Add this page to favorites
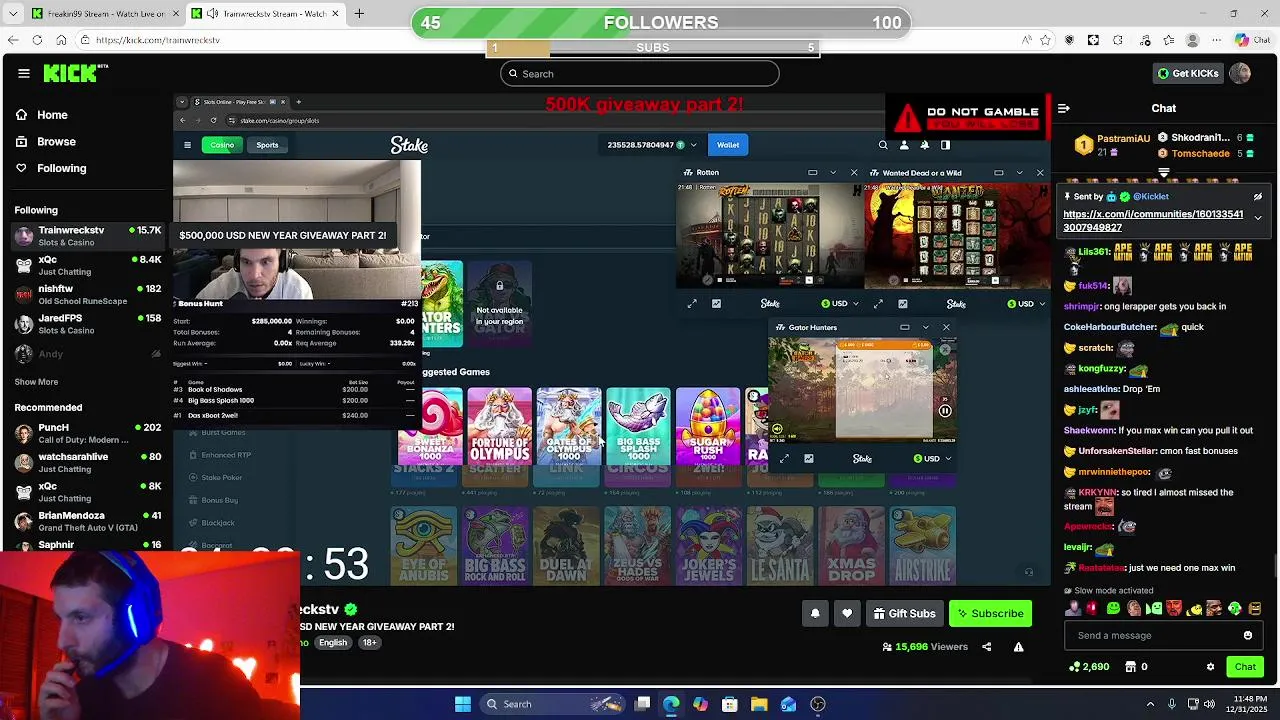The height and width of the screenshot is (720, 1280). pos(1045,40)
